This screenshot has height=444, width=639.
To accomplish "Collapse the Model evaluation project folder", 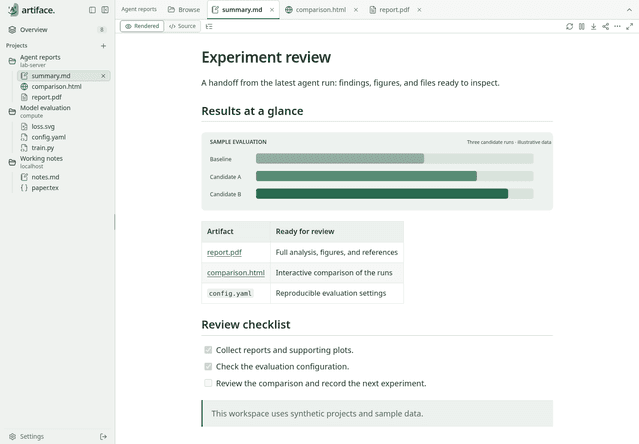I will 12,112.
